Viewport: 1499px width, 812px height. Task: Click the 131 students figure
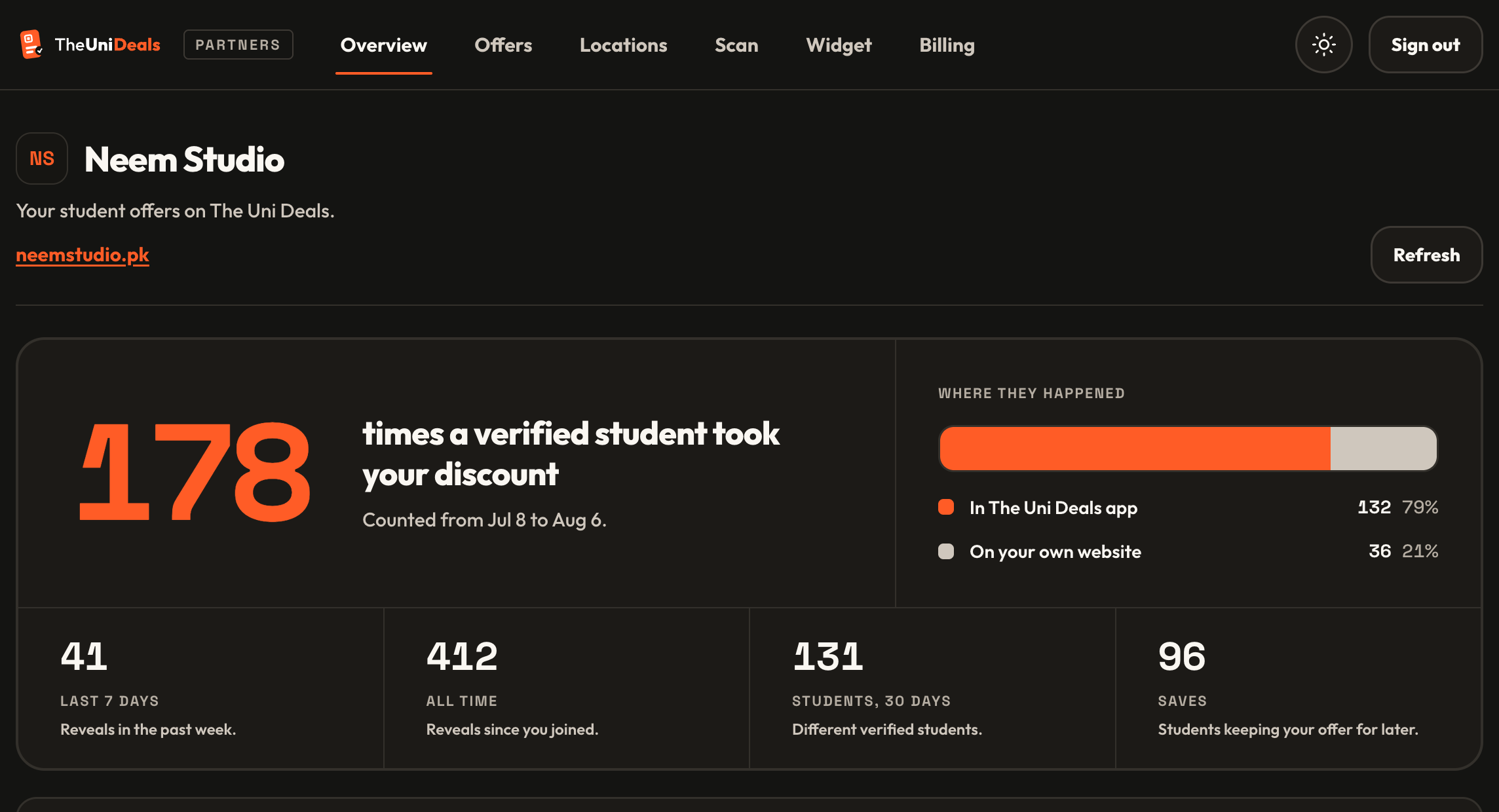pos(827,656)
